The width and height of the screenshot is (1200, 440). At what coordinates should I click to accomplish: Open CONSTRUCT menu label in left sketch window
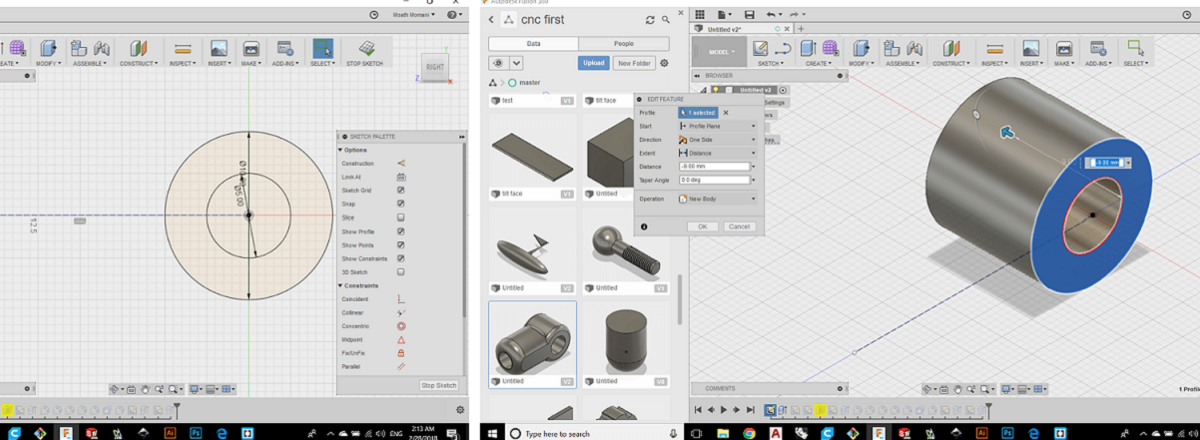(139, 63)
